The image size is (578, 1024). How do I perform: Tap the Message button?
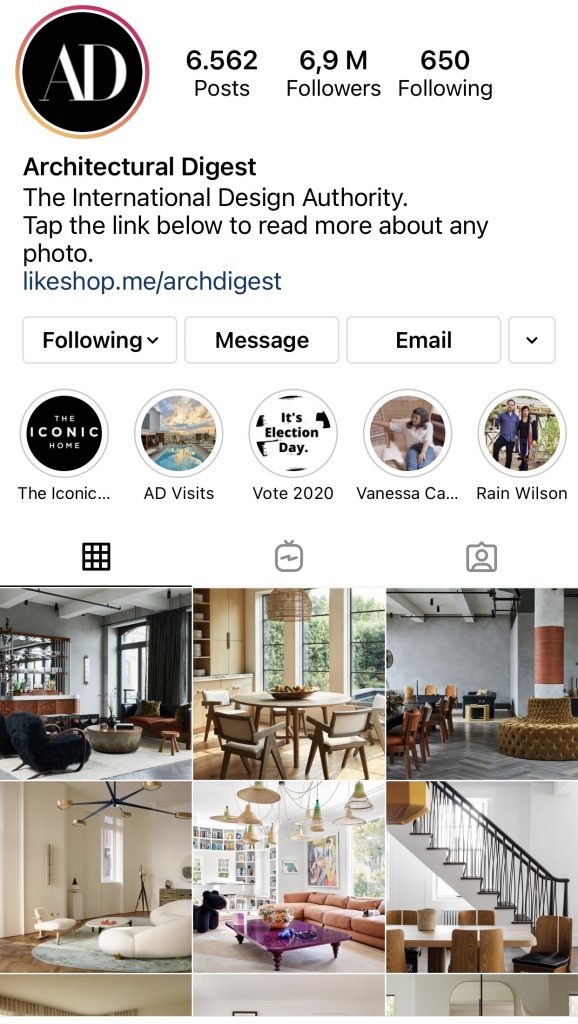pos(262,340)
